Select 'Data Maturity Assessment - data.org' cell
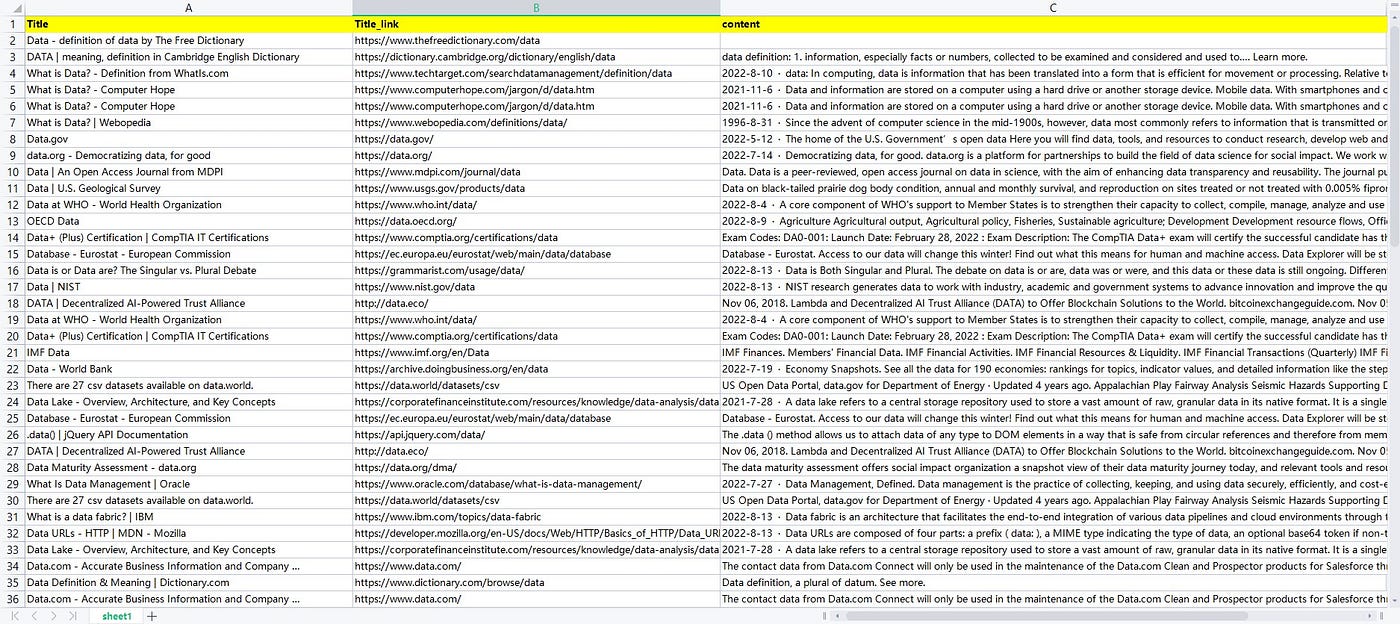The image size is (1400, 624). point(189,467)
